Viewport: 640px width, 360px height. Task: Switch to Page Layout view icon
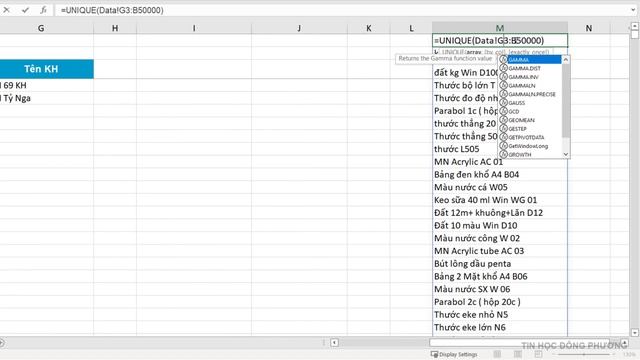point(518,354)
